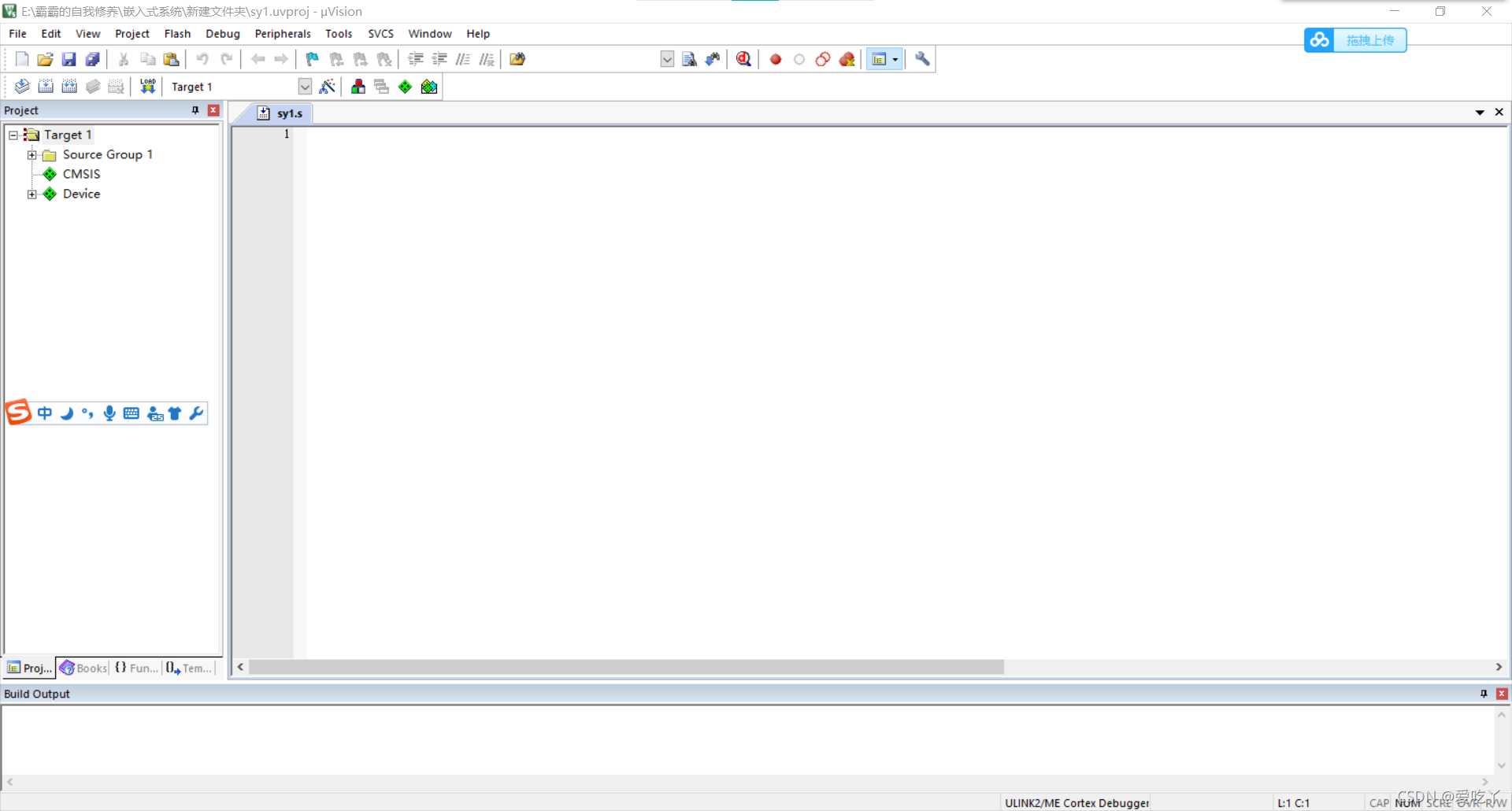The image size is (1512, 811).
Task: Start the Find text search icon
Action: point(689,59)
